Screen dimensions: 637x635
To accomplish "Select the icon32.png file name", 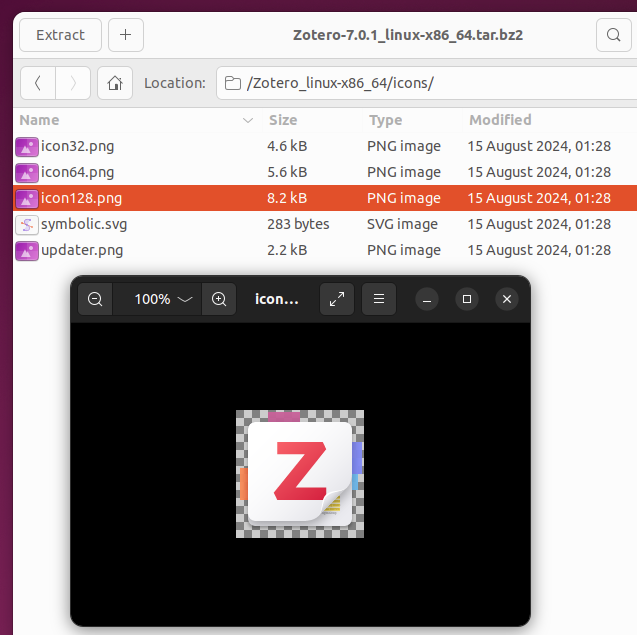I will pos(77,146).
